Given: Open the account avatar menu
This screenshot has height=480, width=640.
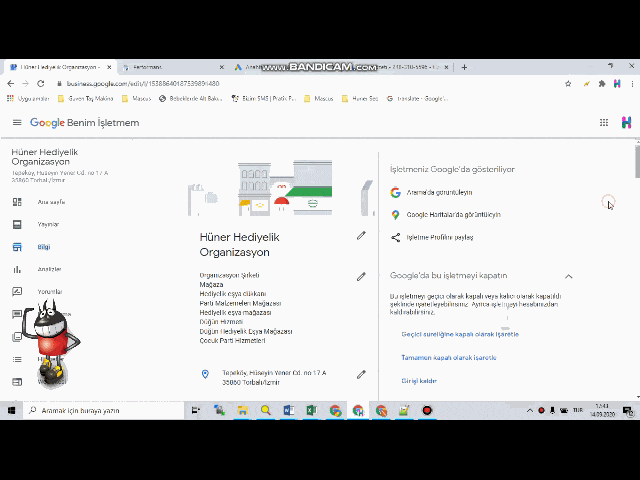Looking at the screenshot, I should [x=626, y=122].
